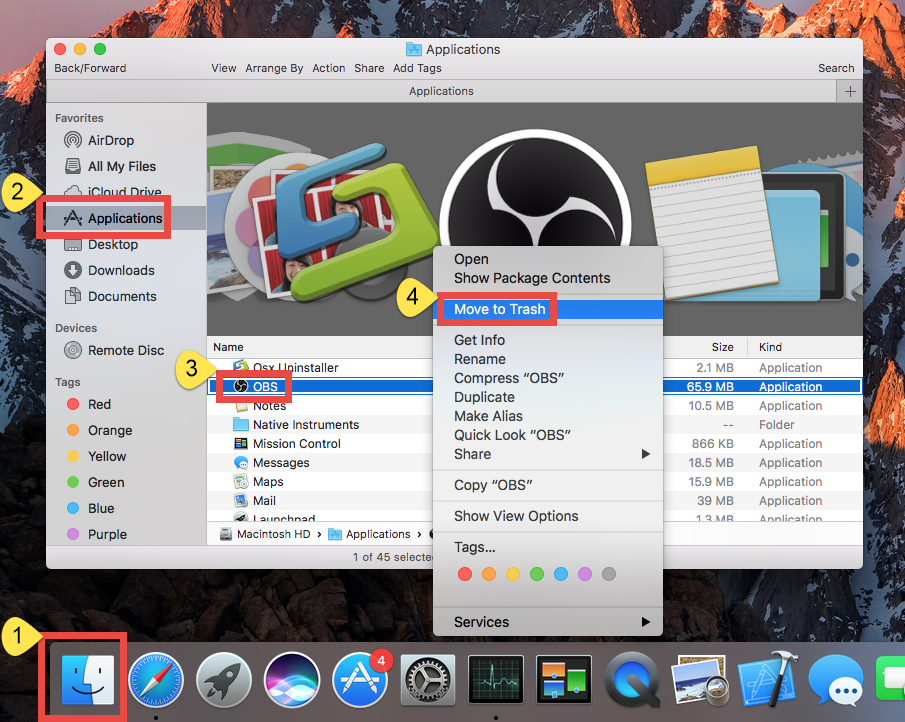Open Safari from the Dock
This screenshot has height=722, width=905.
tap(155, 679)
